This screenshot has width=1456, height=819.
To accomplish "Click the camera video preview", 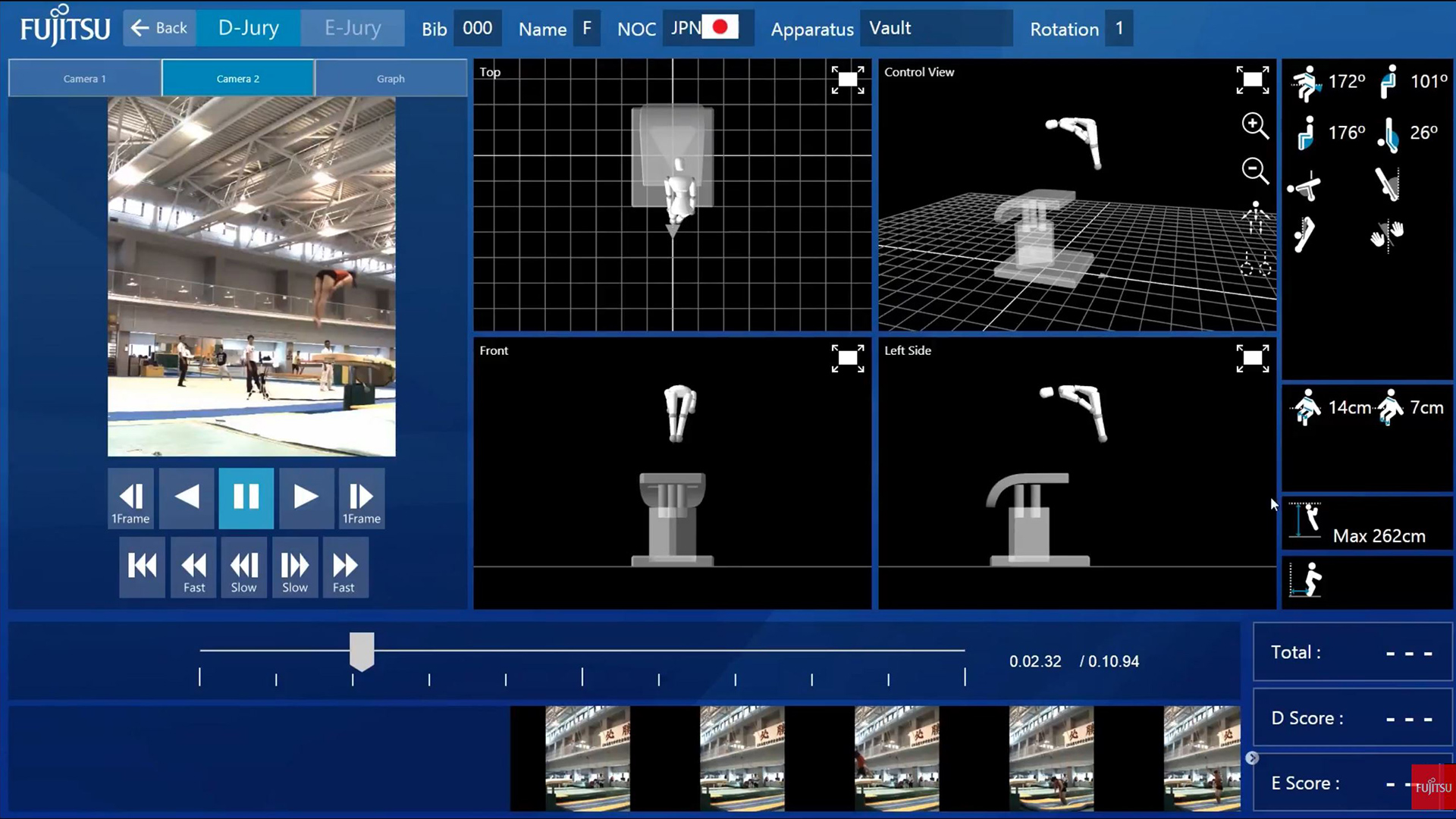I will pos(251,277).
